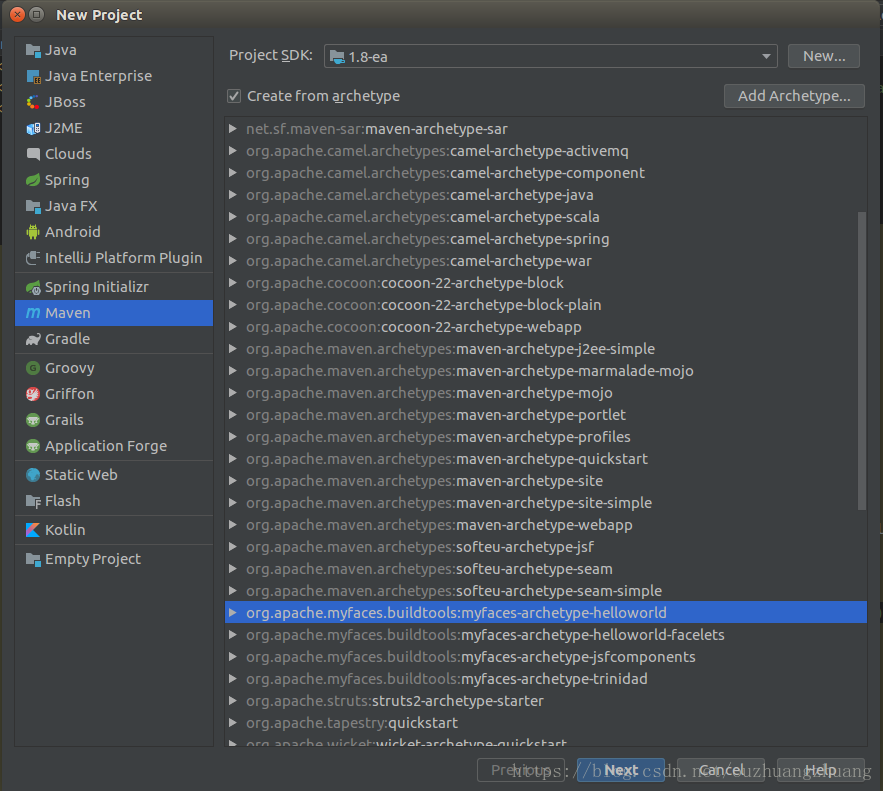Expand cocoon-22-archetype-block arrow
This screenshot has height=791, width=883.
[x=233, y=283]
